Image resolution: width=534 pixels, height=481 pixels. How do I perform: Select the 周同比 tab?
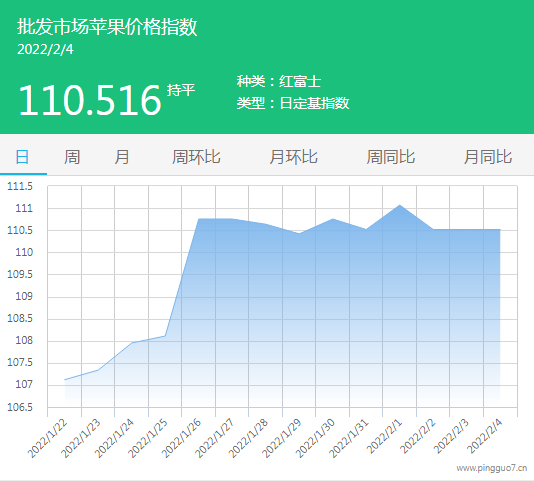click(391, 157)
